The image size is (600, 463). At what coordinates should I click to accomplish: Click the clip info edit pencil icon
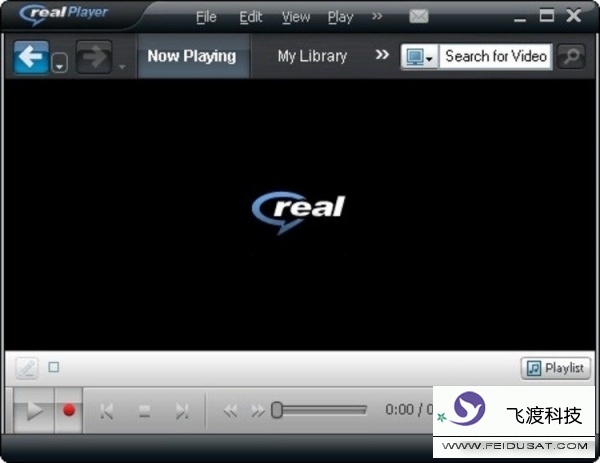click(27, 368)
